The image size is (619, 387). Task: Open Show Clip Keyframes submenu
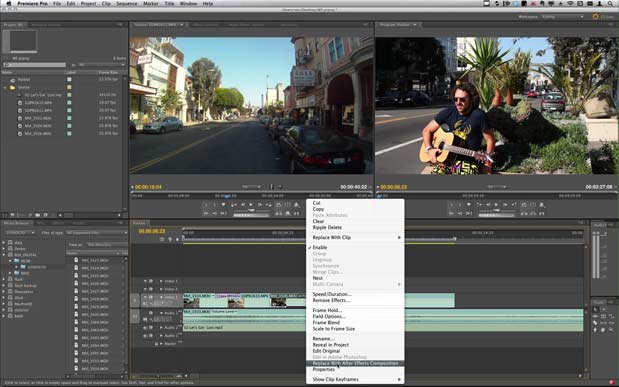click(355, 379)
